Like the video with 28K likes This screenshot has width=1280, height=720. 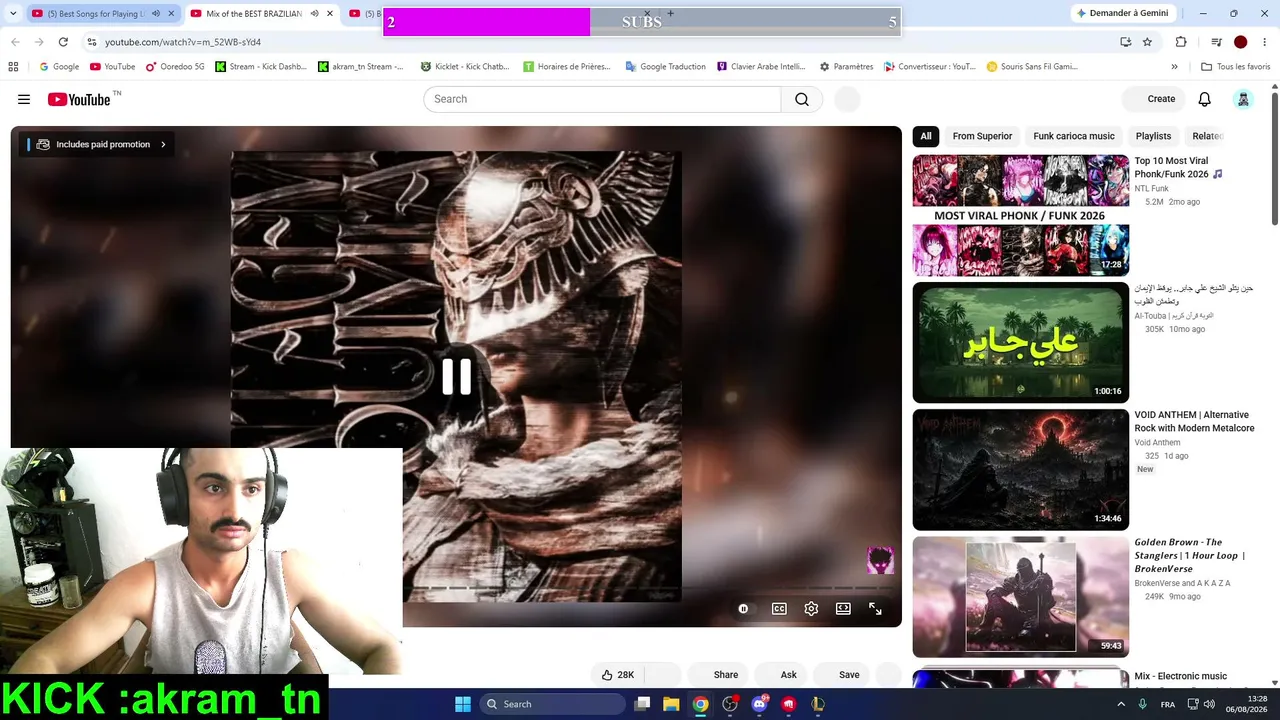pos(618,675)
